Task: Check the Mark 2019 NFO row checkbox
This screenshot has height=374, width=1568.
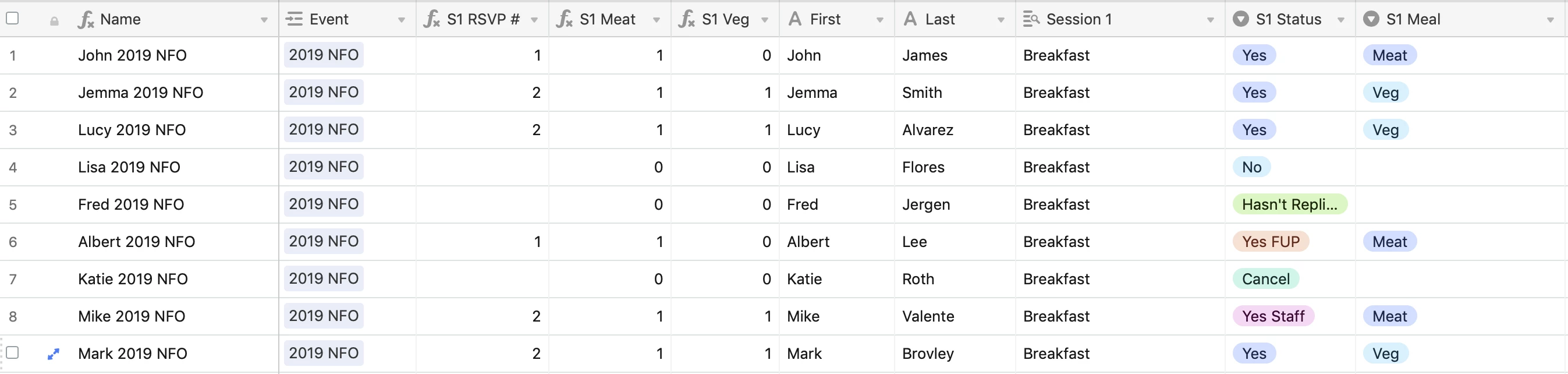Action: pyautogui.click(x=12, y=352)
